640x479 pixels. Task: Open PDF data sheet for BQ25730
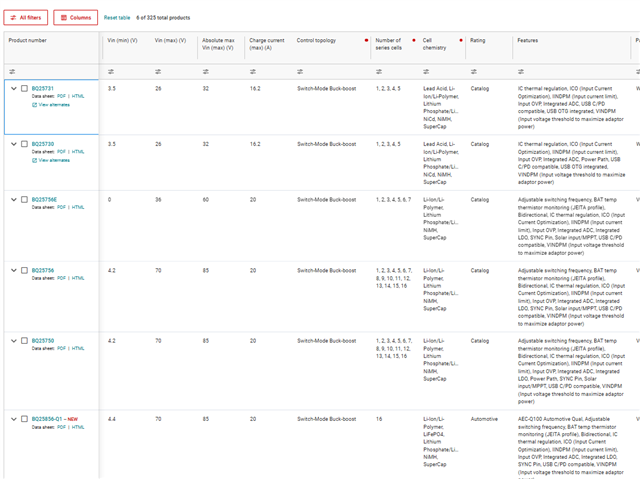coord(61,152)
